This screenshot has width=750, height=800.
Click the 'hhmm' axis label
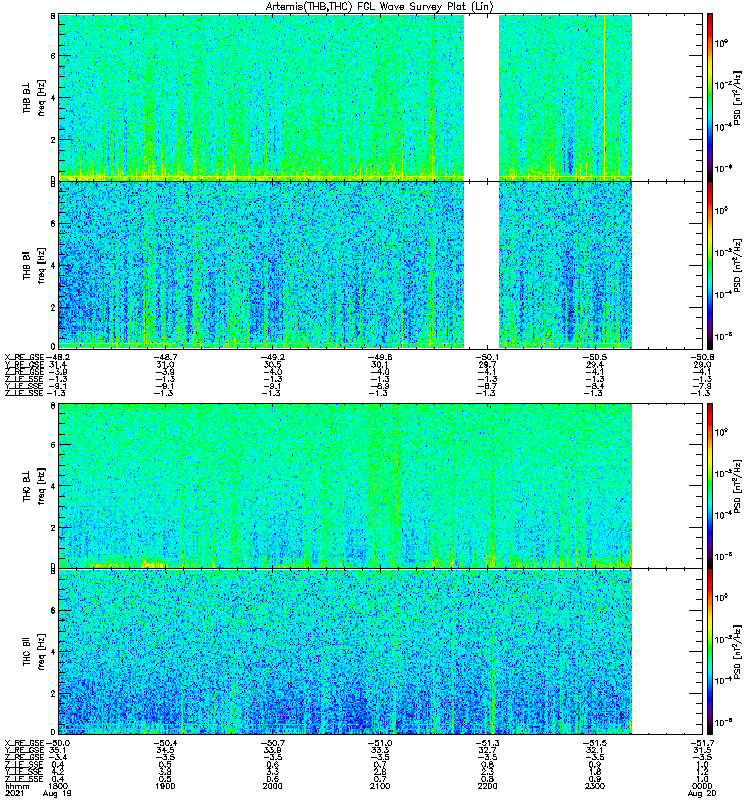click(16, 786)
